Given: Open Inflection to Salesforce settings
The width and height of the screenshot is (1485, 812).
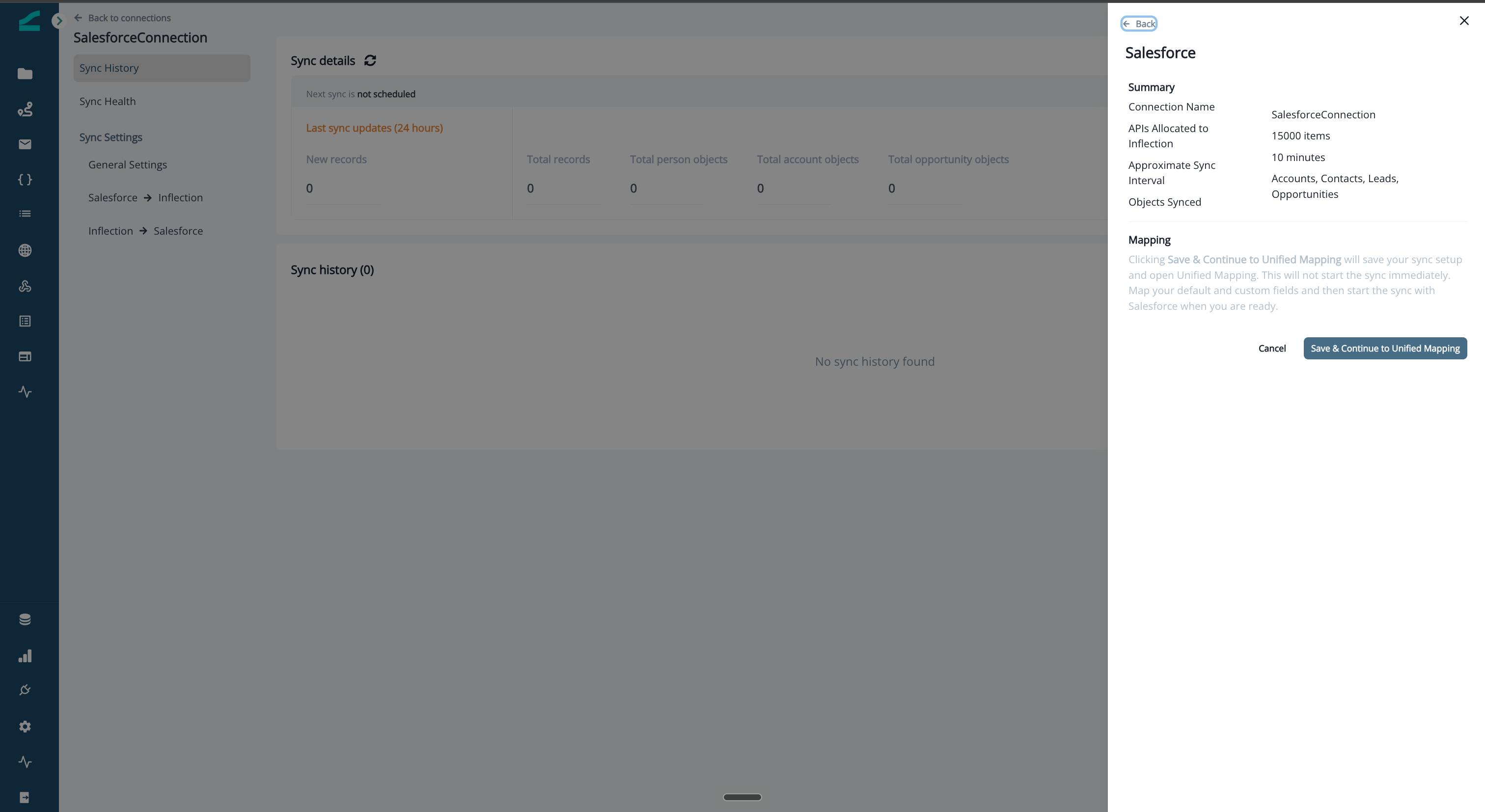Looking at the screenshot, I should [x=145, y=231].
